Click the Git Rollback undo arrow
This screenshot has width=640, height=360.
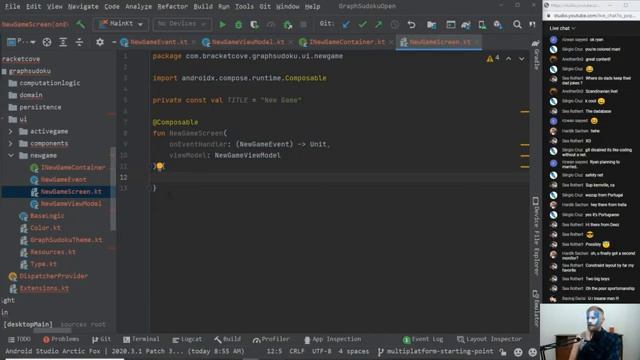pyautogui.click(x=411, y=24)
